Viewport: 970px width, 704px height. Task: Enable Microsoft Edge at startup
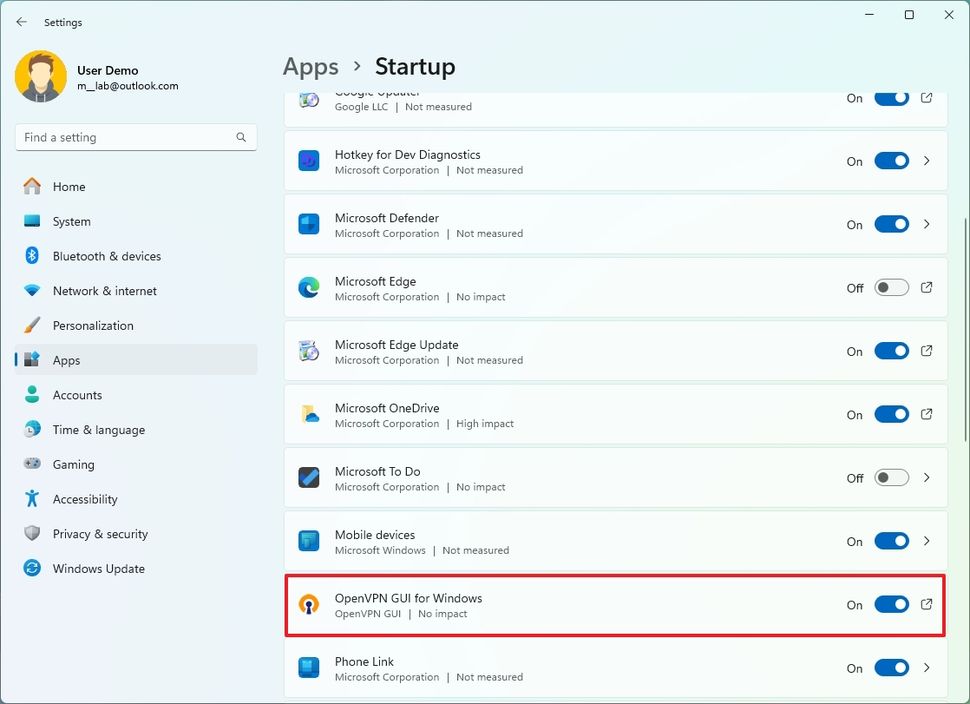[x=891, y=288]
